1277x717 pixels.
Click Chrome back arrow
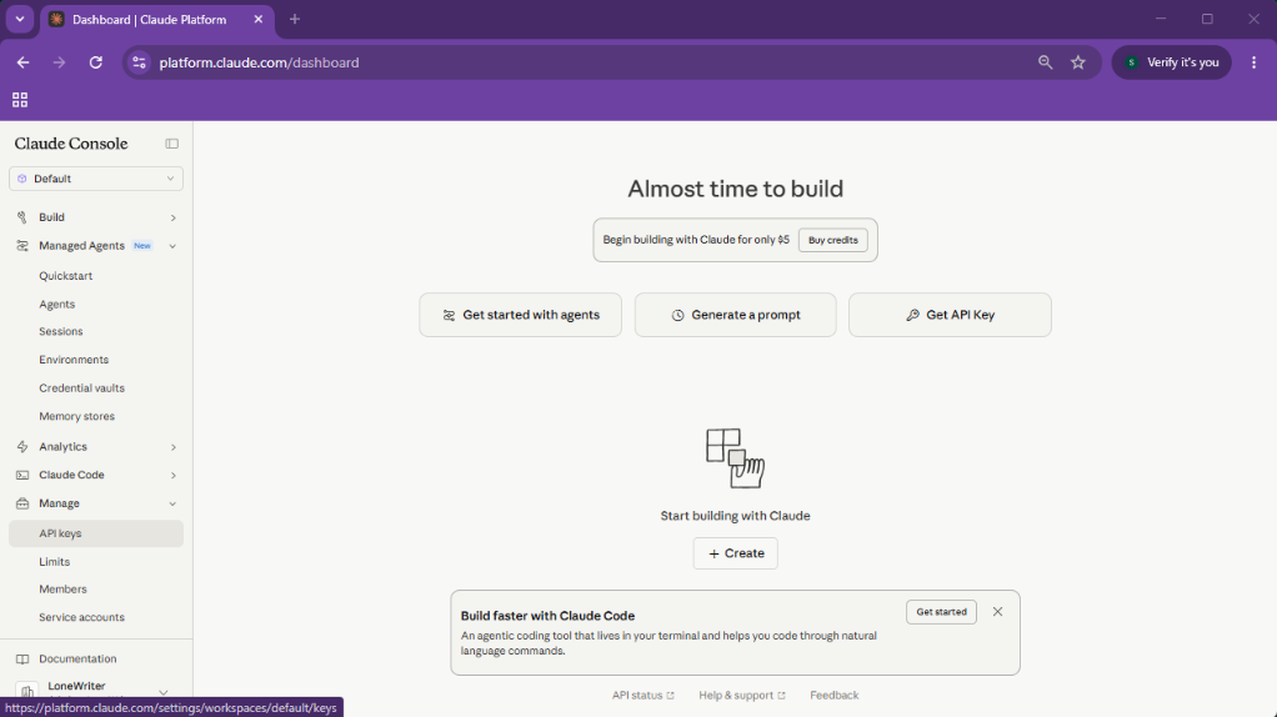[23, 62]
